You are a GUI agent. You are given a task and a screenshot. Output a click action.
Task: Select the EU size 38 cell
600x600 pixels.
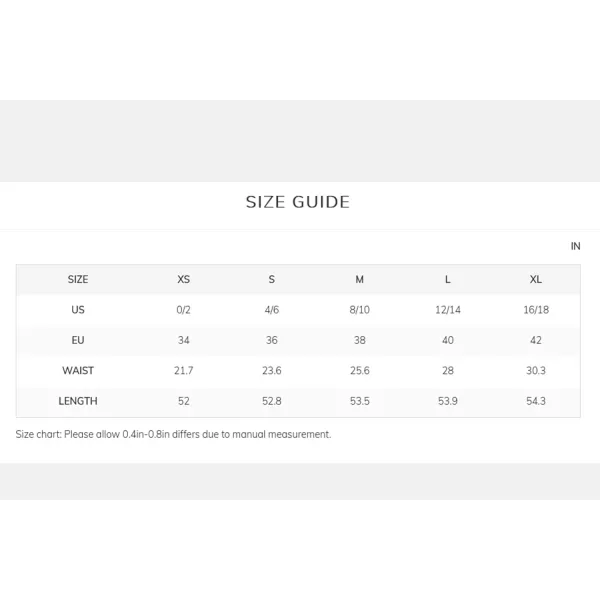point(359,340)
